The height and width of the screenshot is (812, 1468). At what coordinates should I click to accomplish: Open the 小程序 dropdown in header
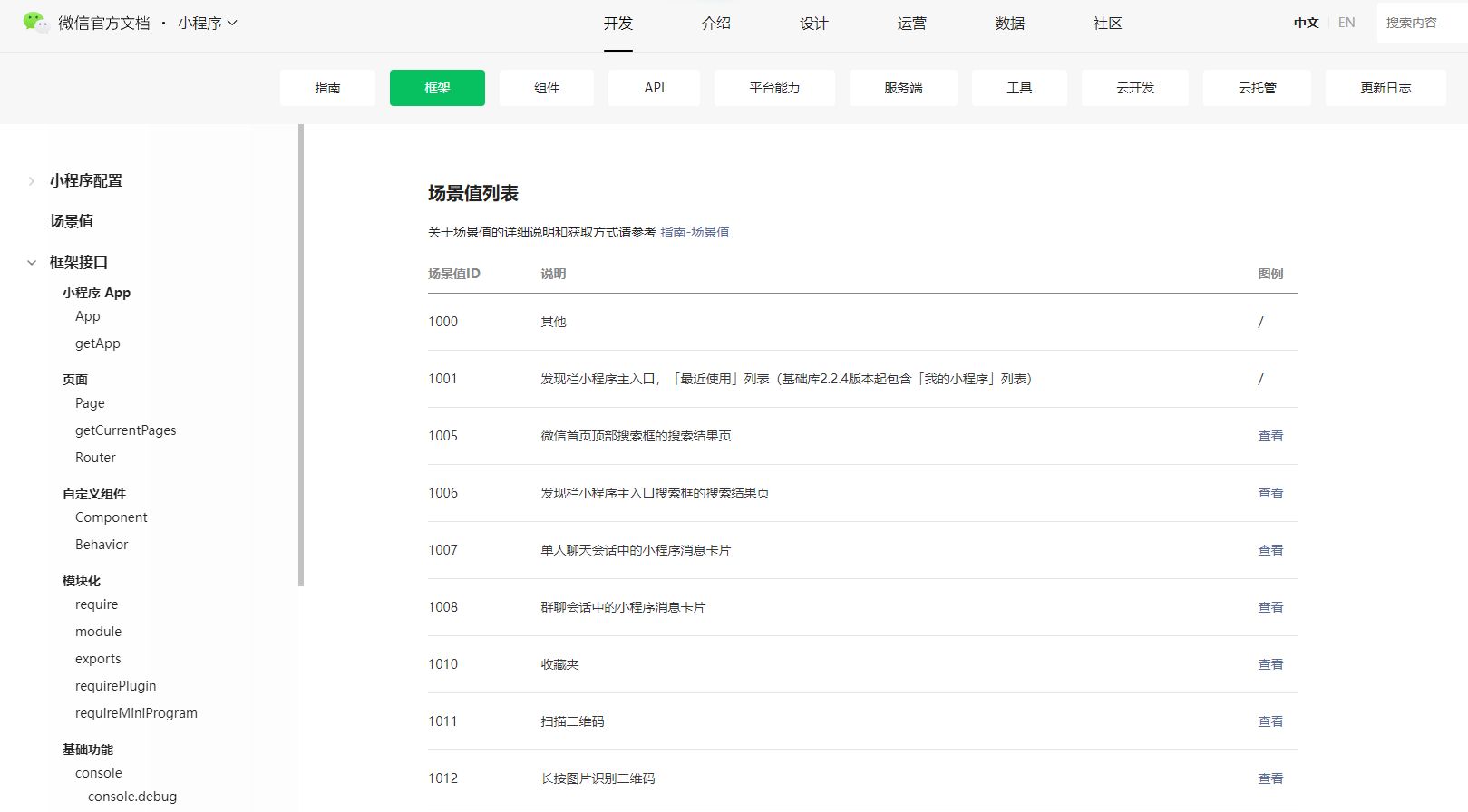(208, 23)
